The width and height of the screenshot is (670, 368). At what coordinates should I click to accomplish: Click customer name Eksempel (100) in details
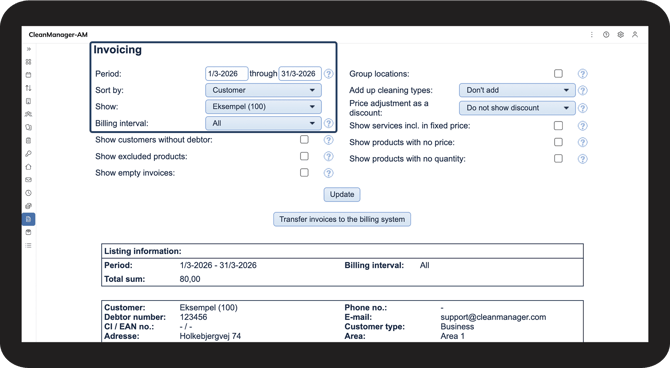point(209,307)
